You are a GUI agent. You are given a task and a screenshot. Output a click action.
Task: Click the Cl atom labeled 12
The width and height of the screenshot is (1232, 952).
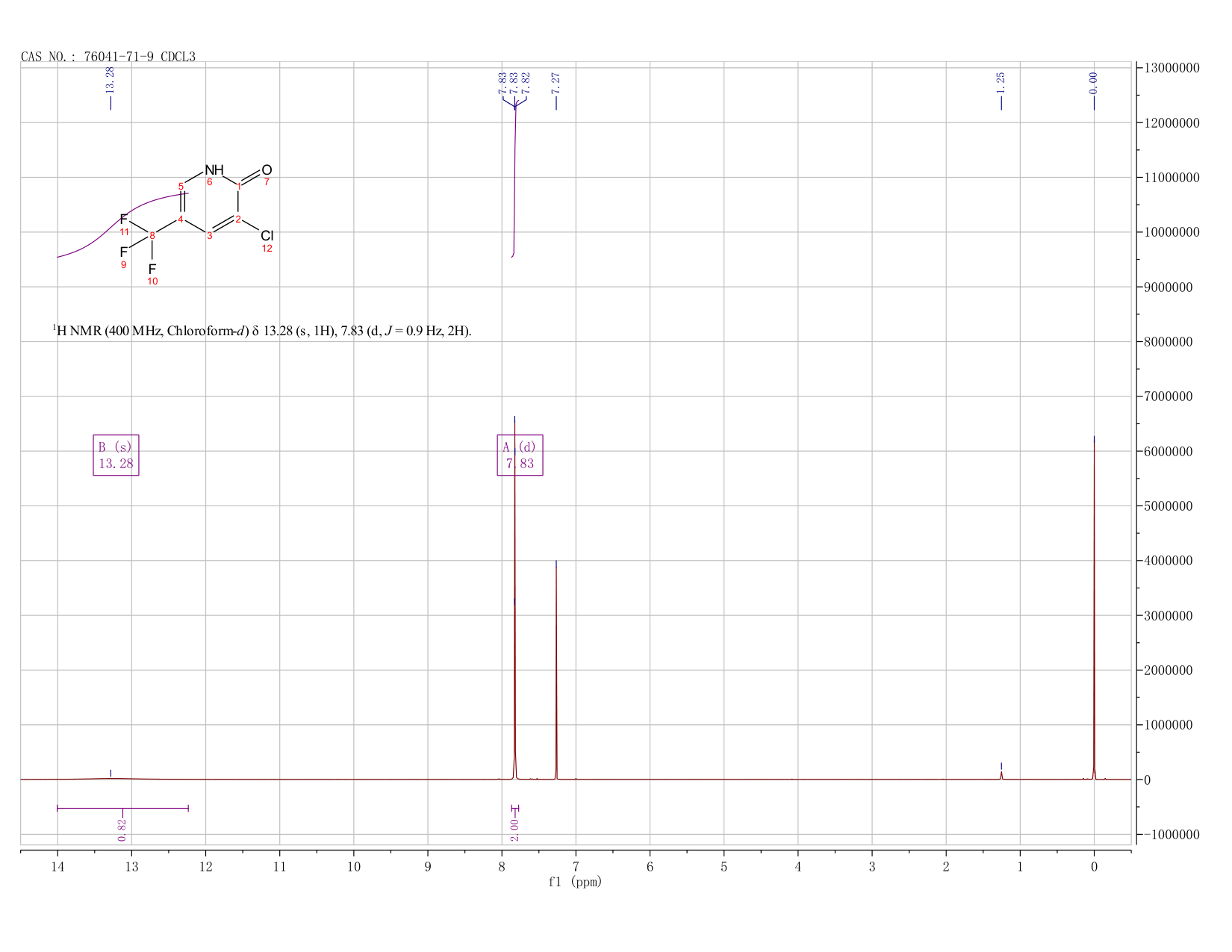[x=267, y=236]
